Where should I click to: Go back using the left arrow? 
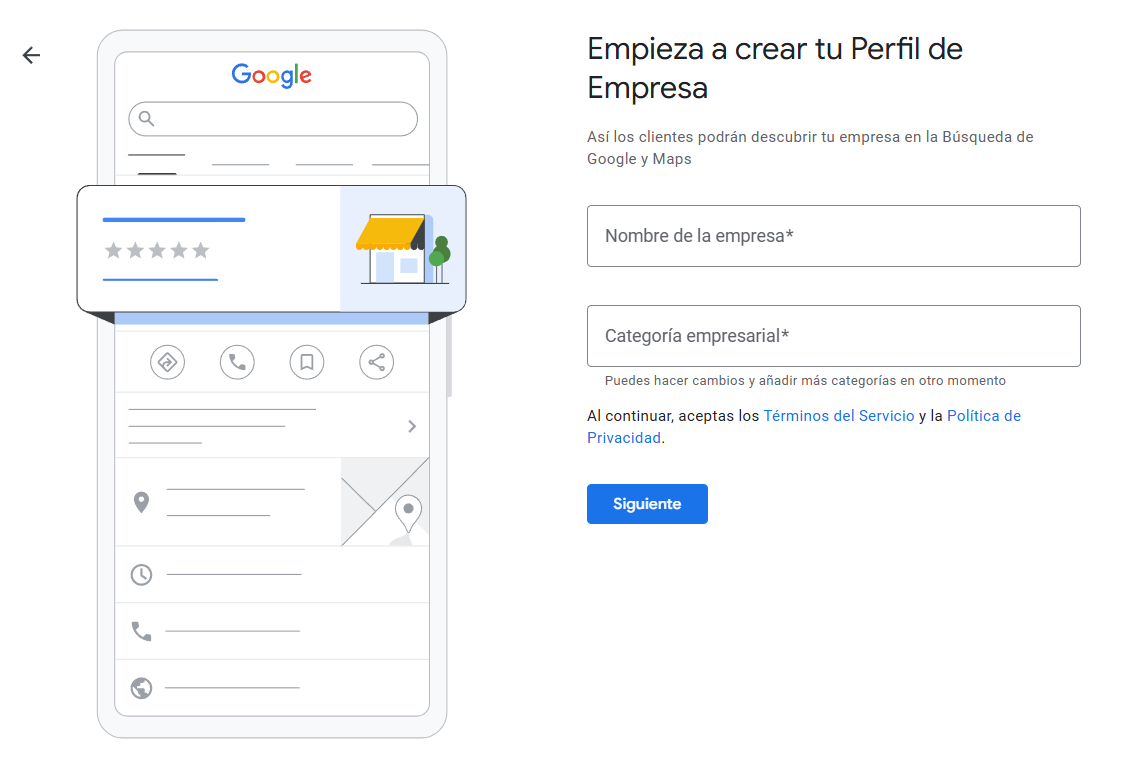[x=31, y=55]
